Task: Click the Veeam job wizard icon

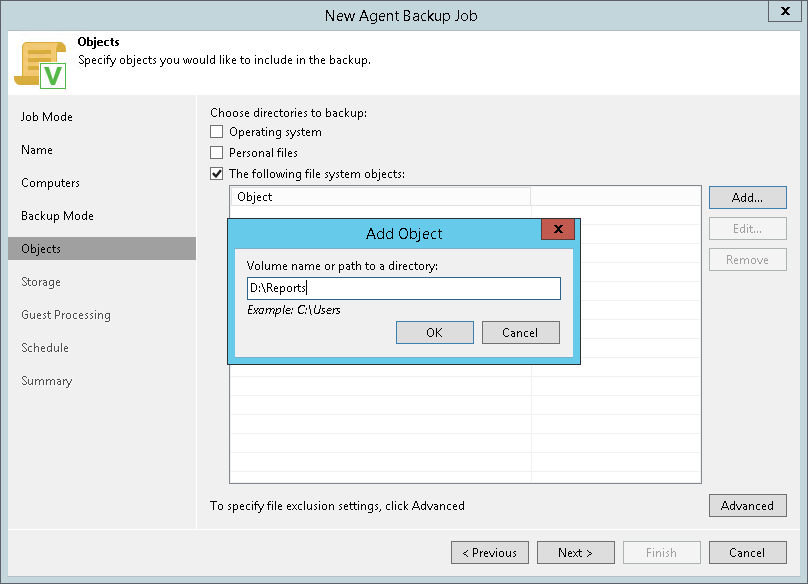Action: pos(40,64)
